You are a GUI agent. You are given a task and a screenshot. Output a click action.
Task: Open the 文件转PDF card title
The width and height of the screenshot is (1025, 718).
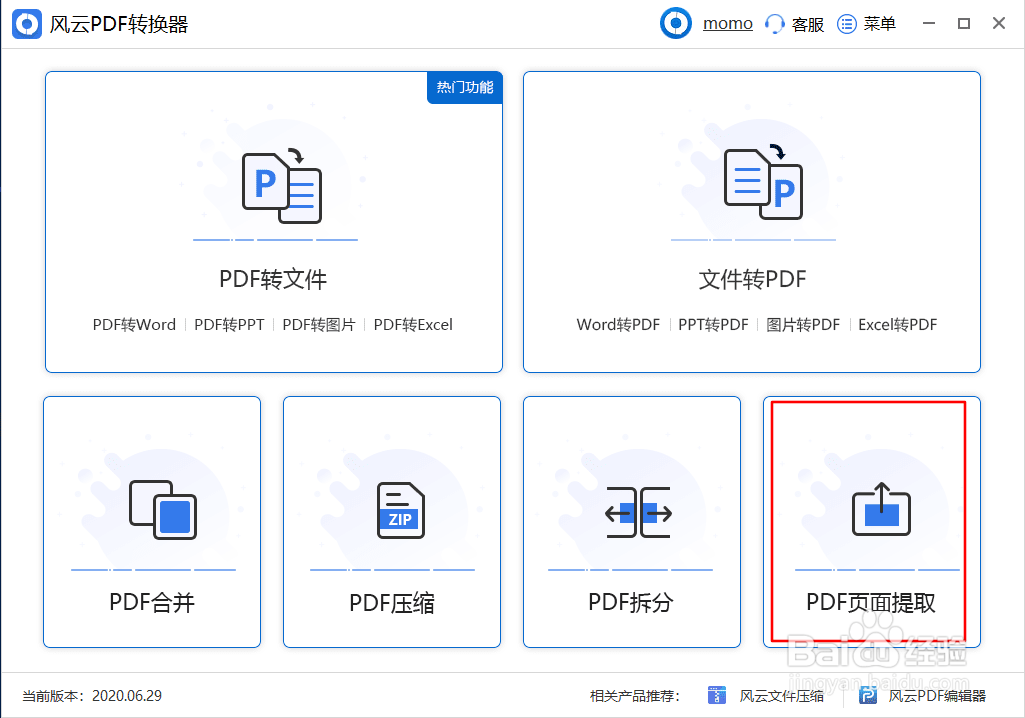(752, 279)
